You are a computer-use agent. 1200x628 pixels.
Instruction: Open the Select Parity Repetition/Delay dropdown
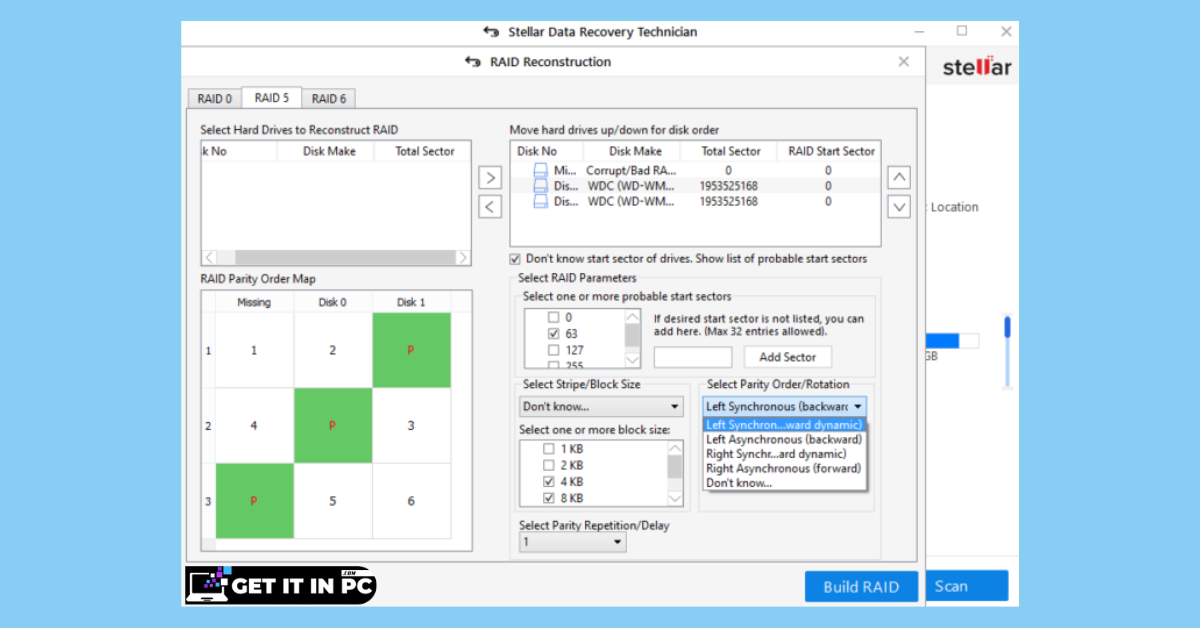click(x=573, y=543)
